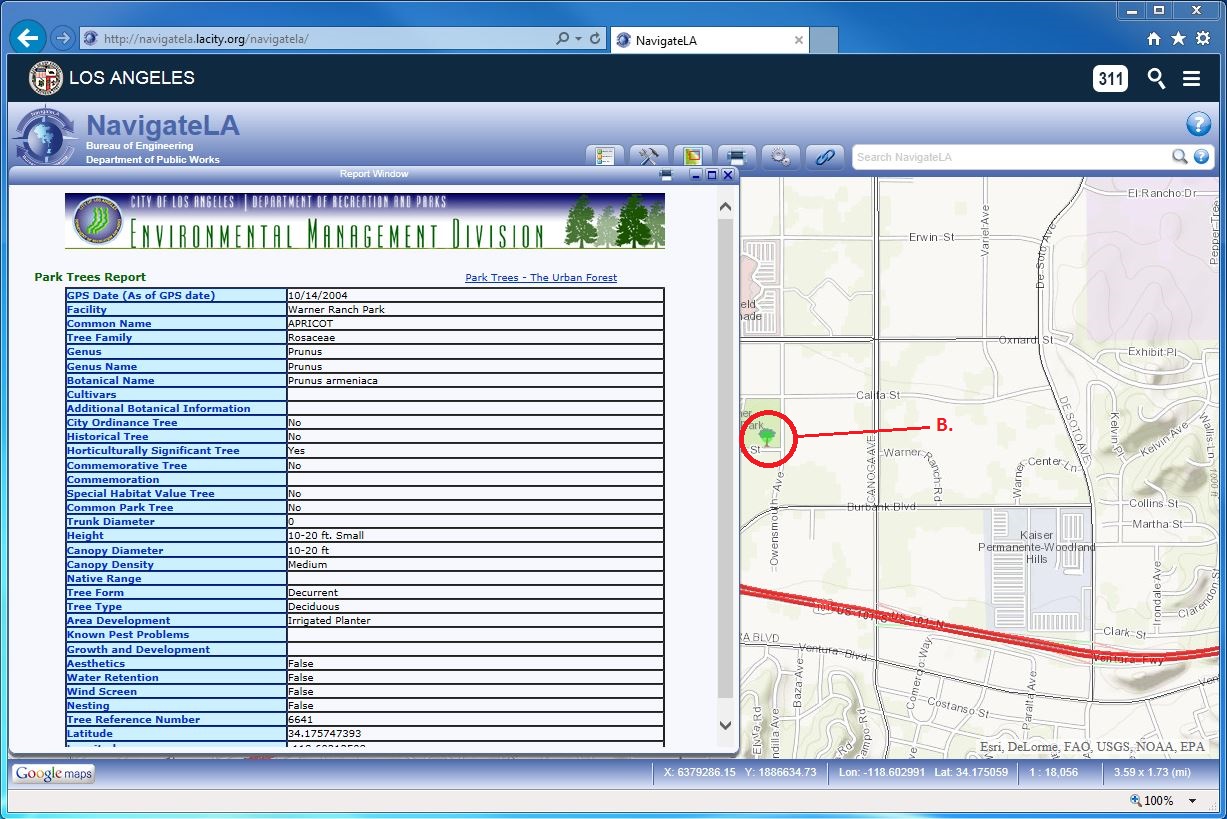Open address bar search dropdown arrow
The image size is (1227, 819).
pyautogui.click(x=579, y=39)
